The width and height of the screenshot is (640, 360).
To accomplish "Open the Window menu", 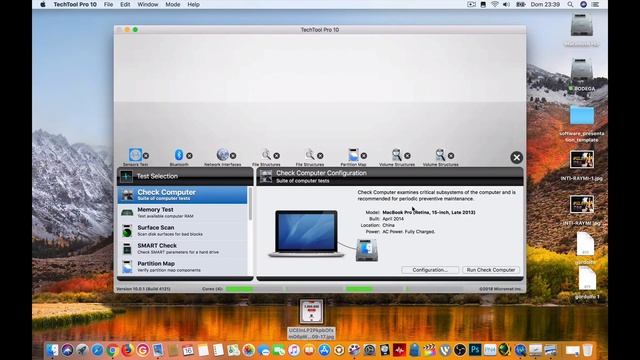I will click(148, 4).
